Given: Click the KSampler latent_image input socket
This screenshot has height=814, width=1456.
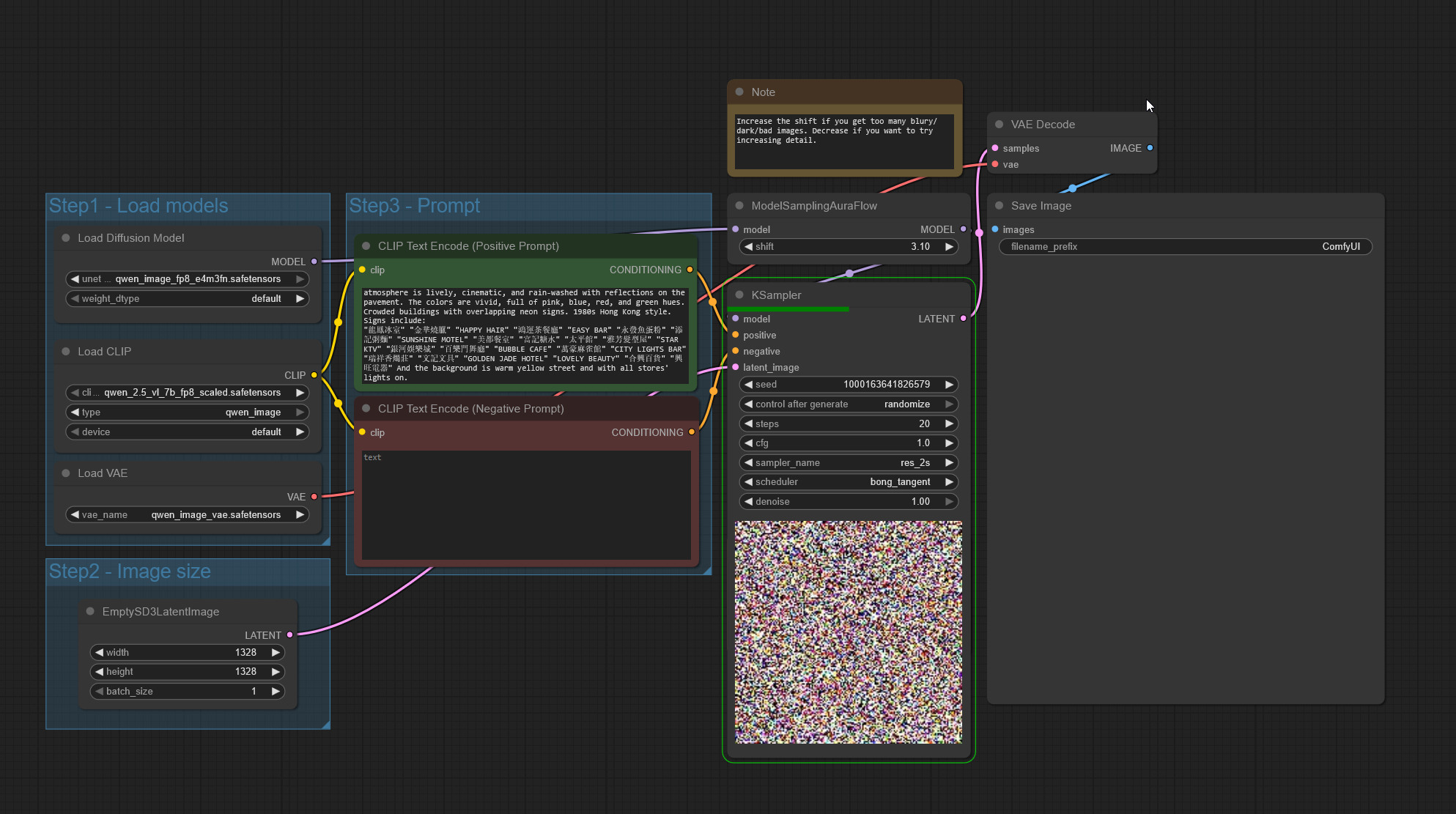Looking at the screenshot, I should click(x=736, y=367).
